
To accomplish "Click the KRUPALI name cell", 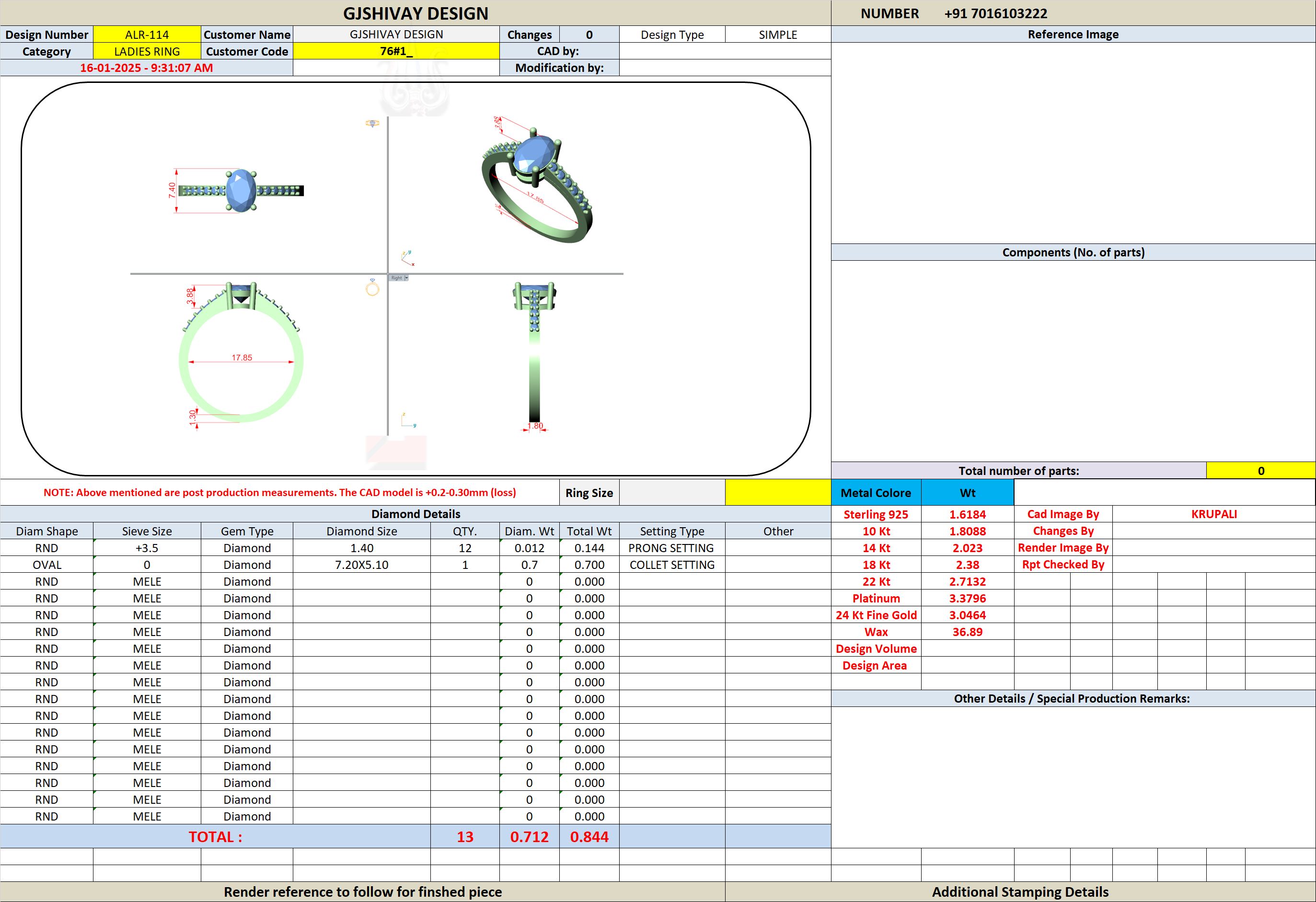I will point(1214,514).
